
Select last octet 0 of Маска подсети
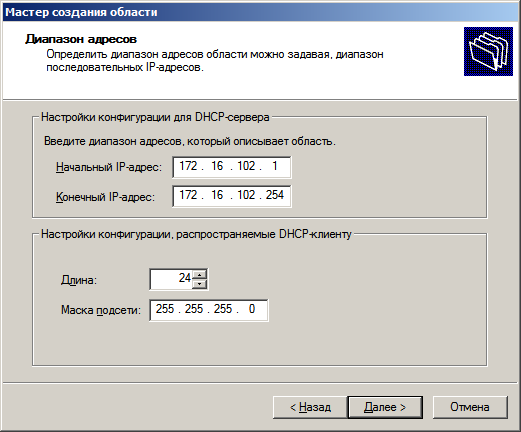tap(252, 309)
